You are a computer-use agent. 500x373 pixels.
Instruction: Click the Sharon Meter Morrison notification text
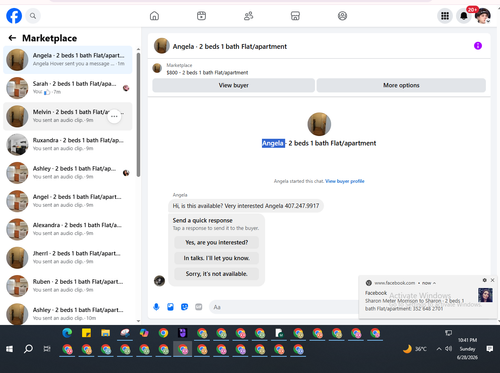[414, 305]
